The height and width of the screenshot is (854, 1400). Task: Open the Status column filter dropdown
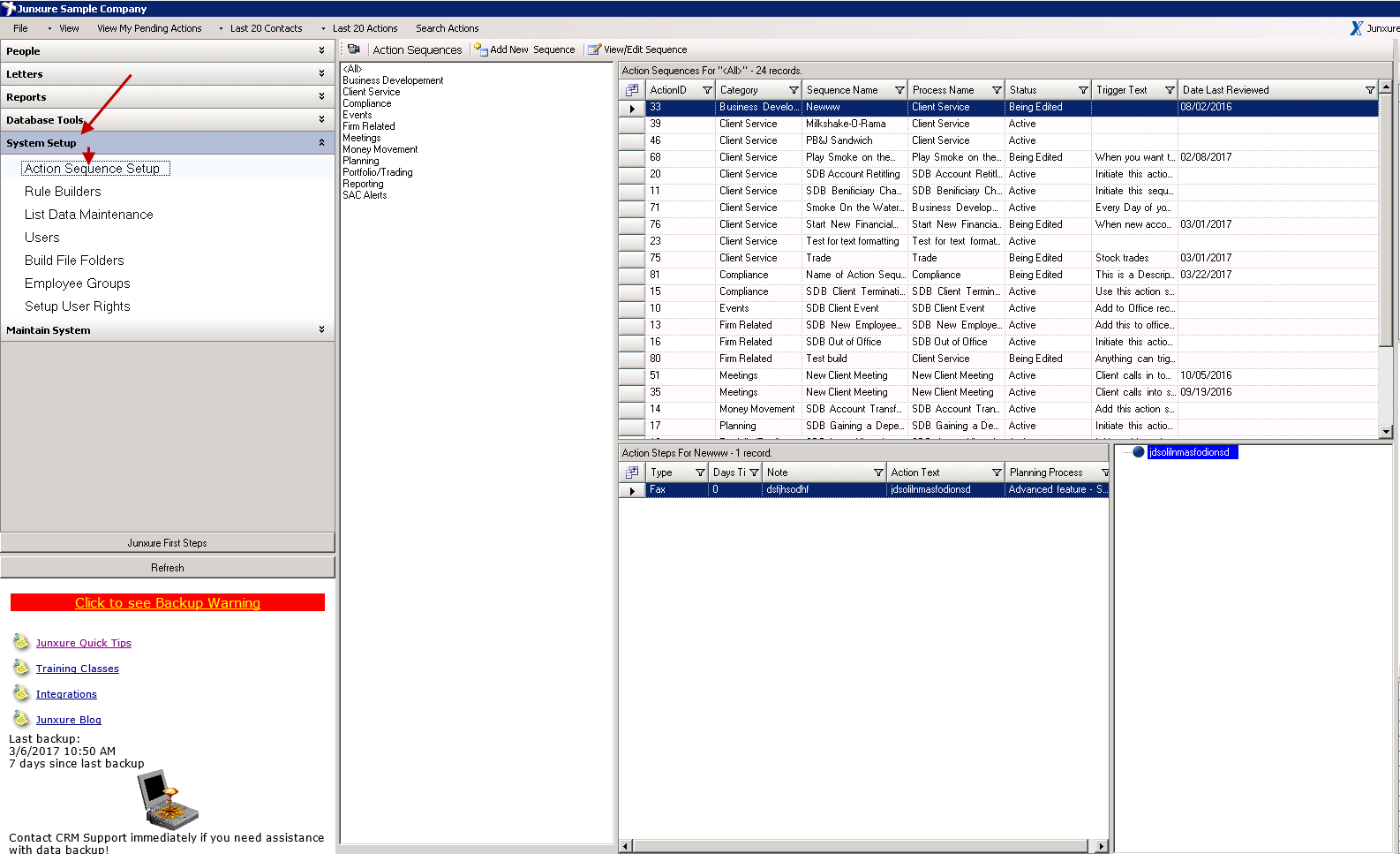coord(1083,90)
